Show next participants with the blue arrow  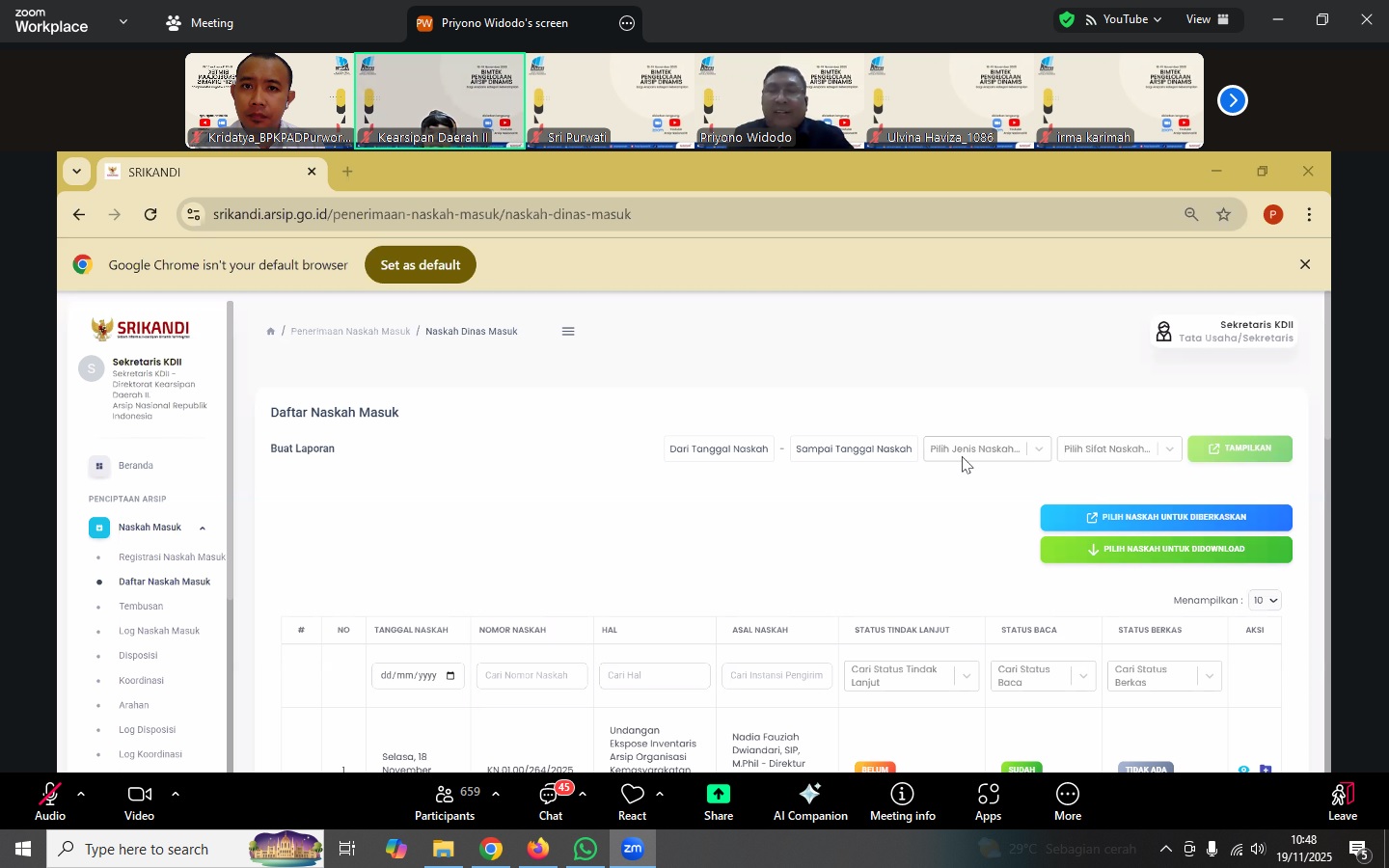[x=1233, y=100]
